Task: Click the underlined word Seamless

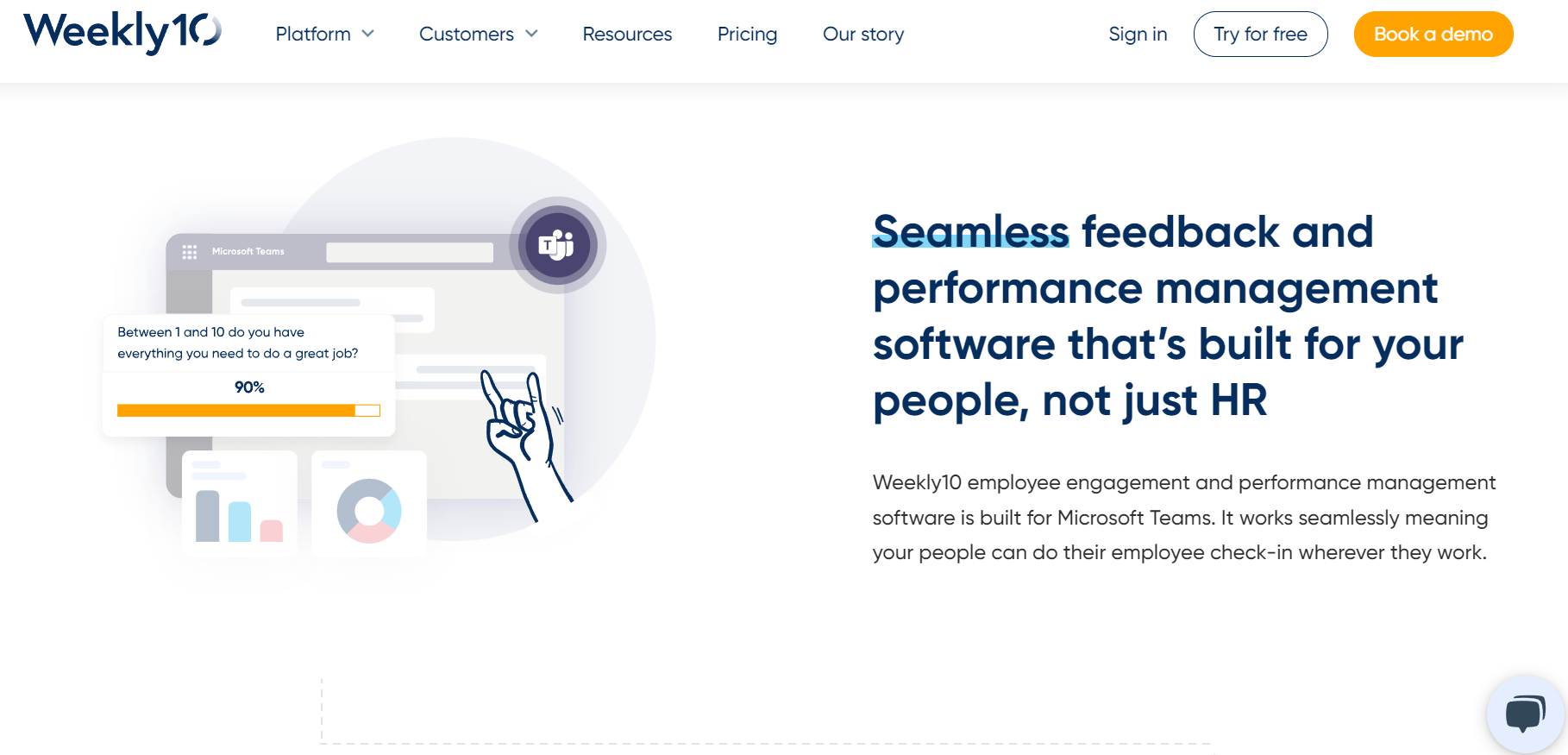Action: click(970, 231)
